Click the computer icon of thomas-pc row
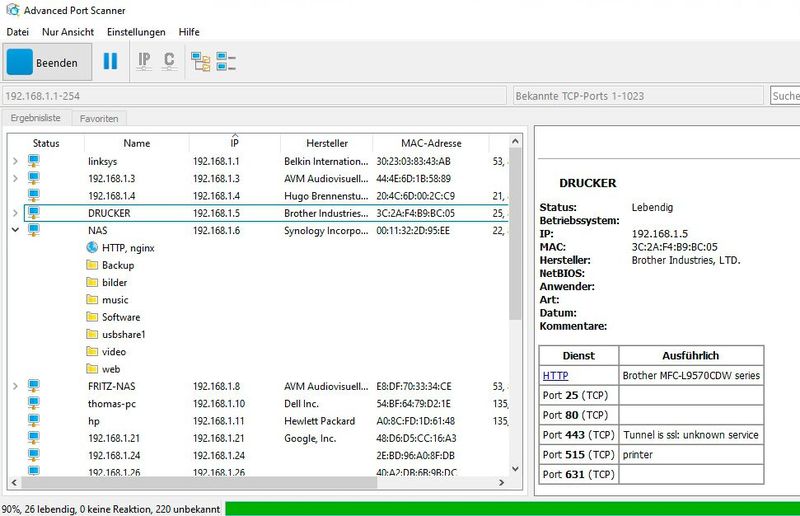The height and width of the screenshot is (516, 800). (x=34, y=403)
